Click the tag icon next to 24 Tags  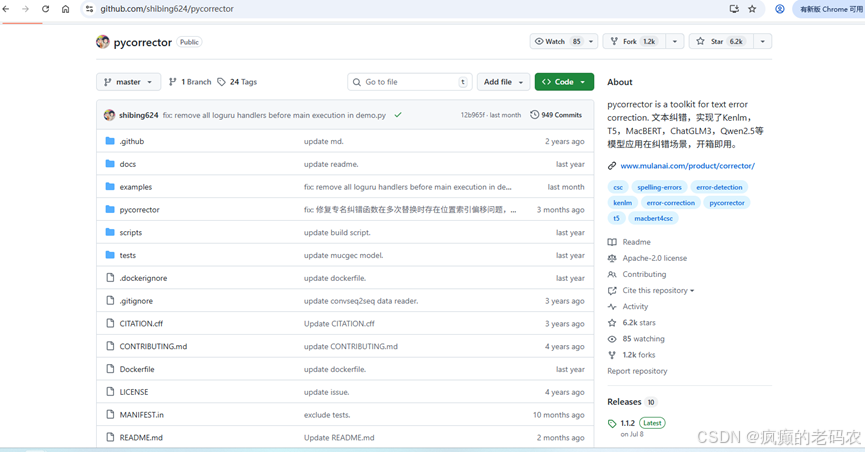(x=221, y=82)
